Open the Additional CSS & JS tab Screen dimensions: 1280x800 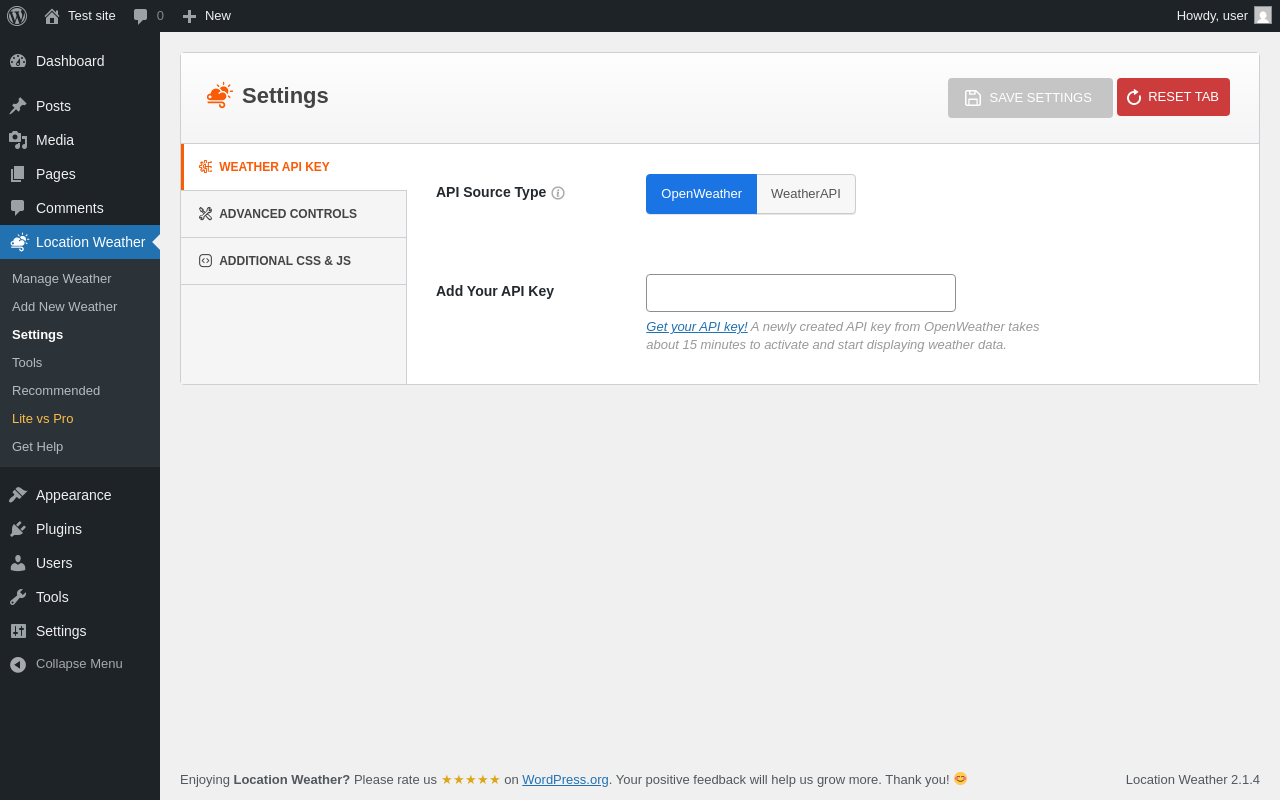coord(285,261)
